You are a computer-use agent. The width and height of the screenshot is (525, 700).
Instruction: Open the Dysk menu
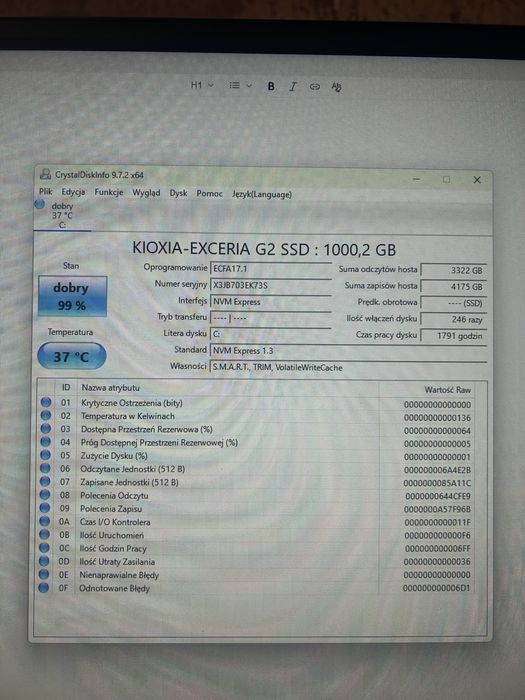coord(178,193)
